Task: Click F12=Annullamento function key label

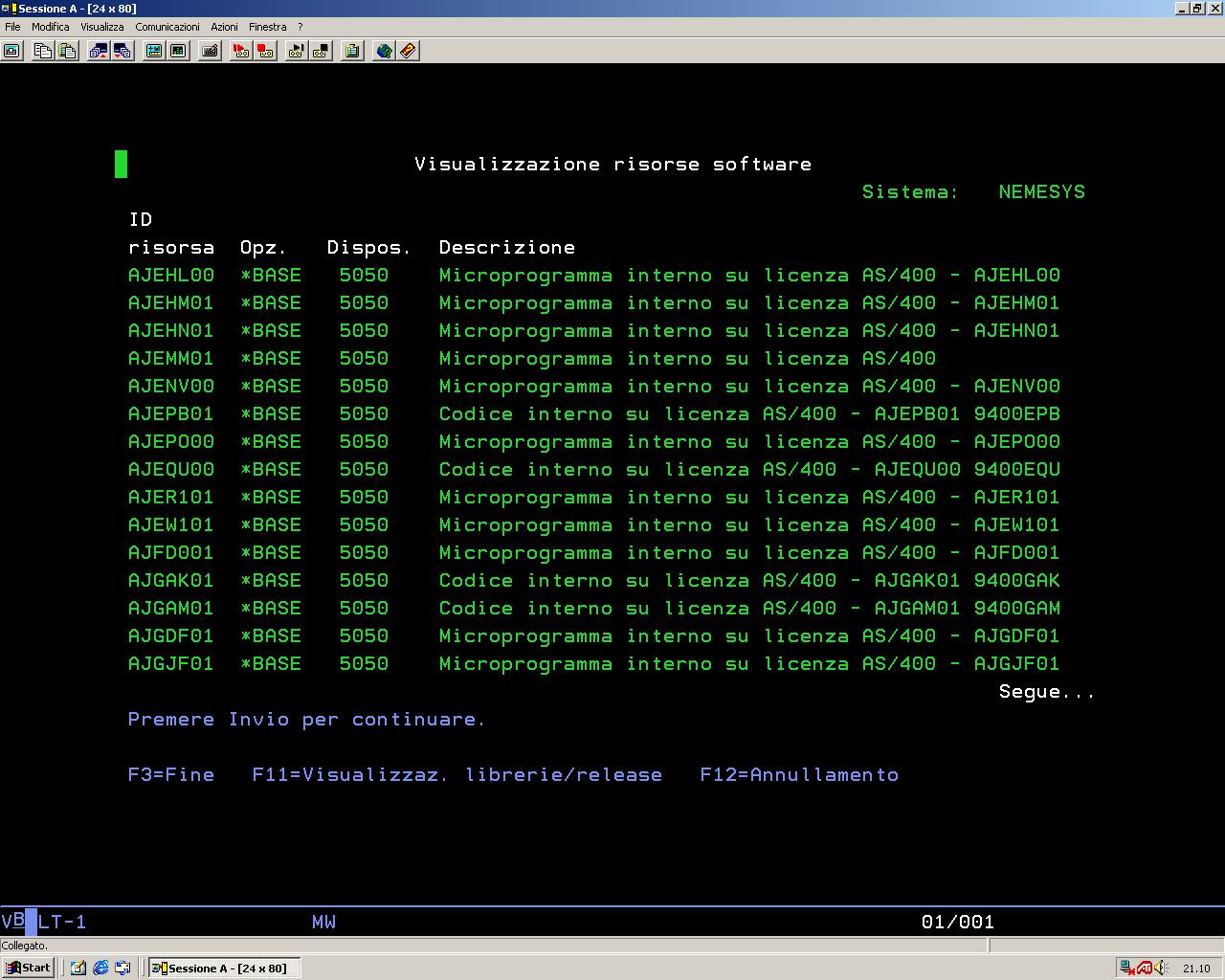Action: pyautogui.click(x=799, y=774)
